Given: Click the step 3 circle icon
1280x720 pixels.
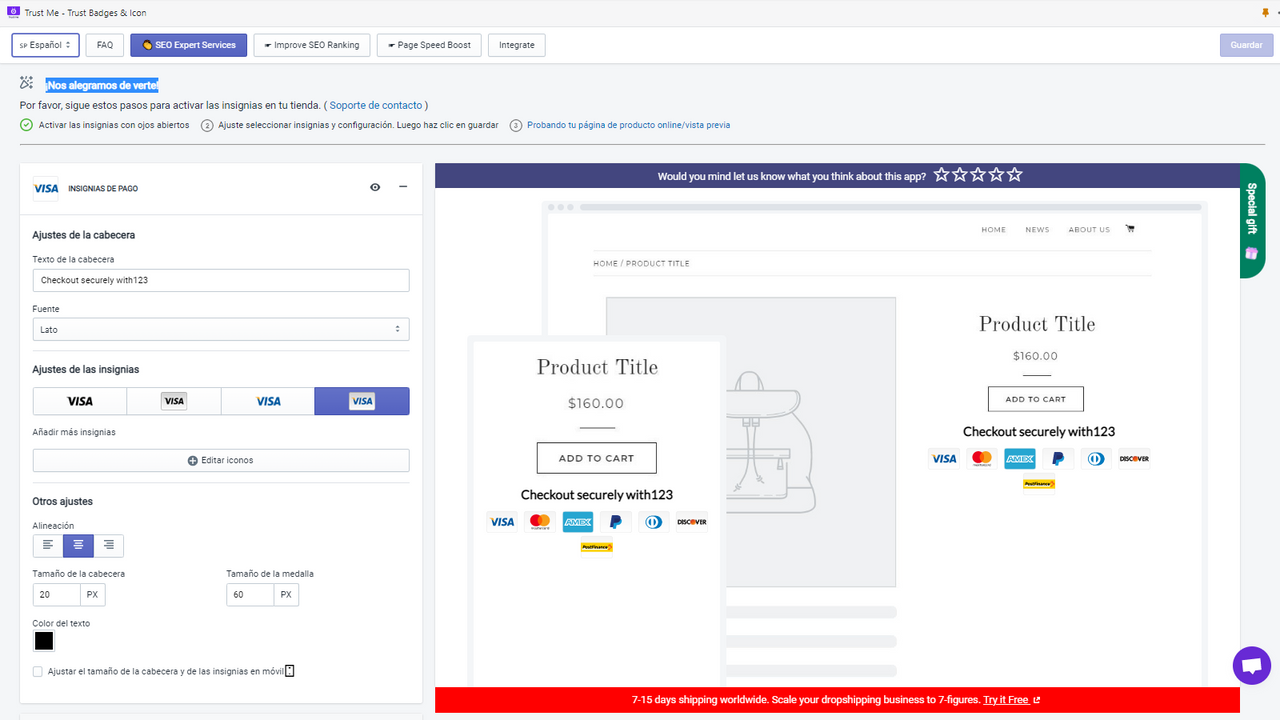Looking at the screenshot, I should (516, 125).
